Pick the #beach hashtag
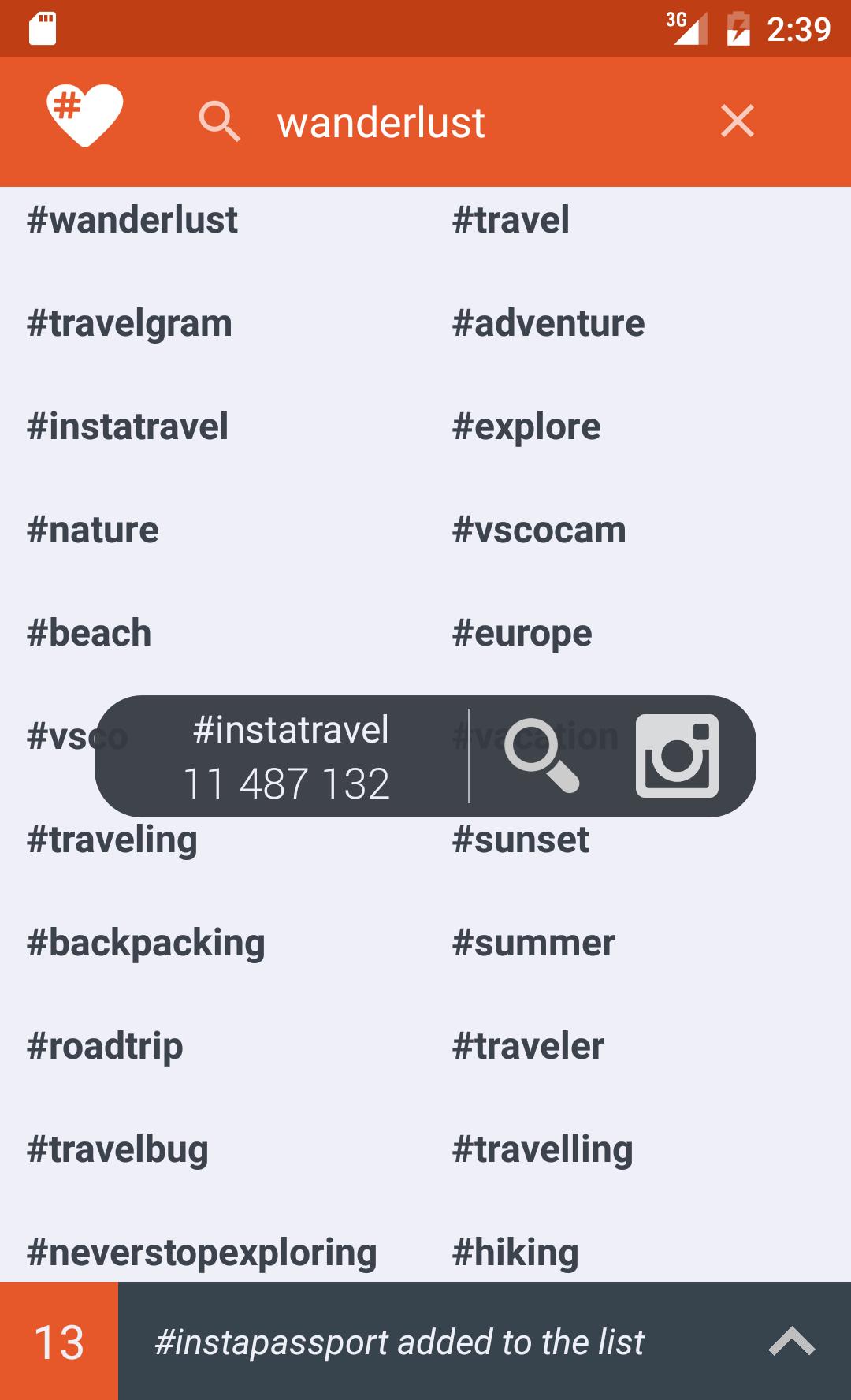This screenshot has width=851, height=1400. pyautogui.click(x=89, y=633)
